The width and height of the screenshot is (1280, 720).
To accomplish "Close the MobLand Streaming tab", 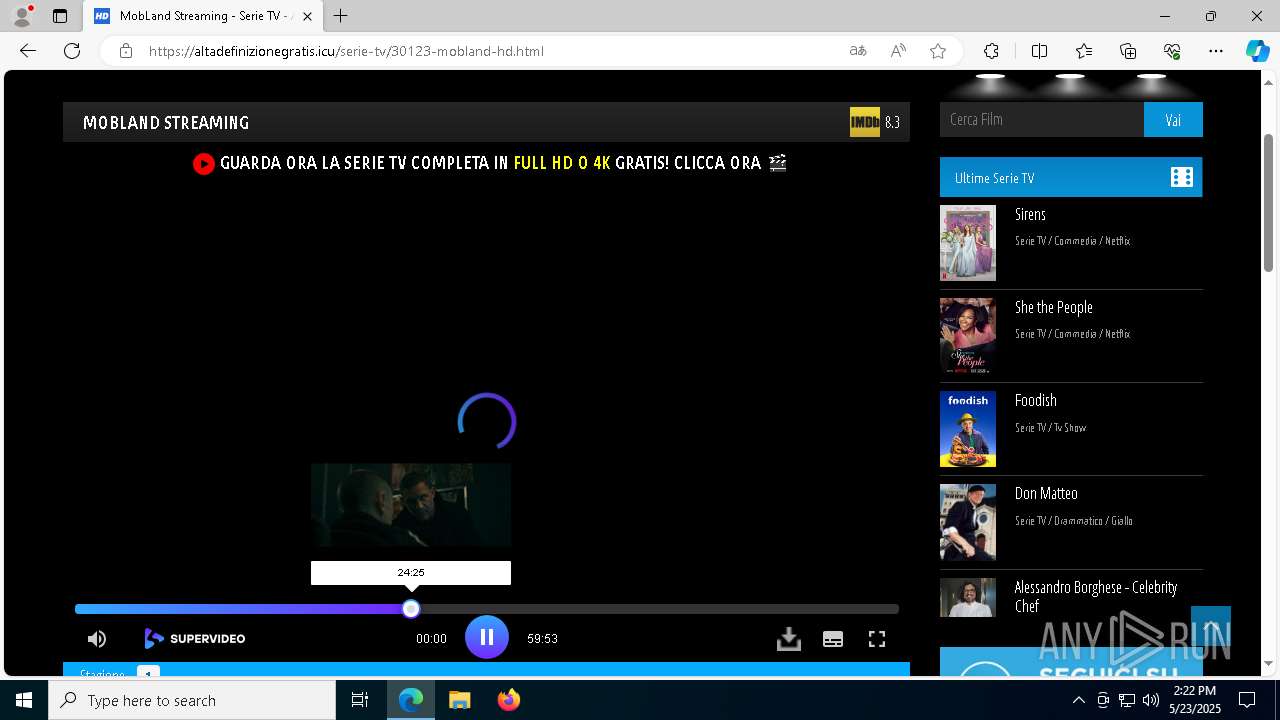I will (307, 16).
